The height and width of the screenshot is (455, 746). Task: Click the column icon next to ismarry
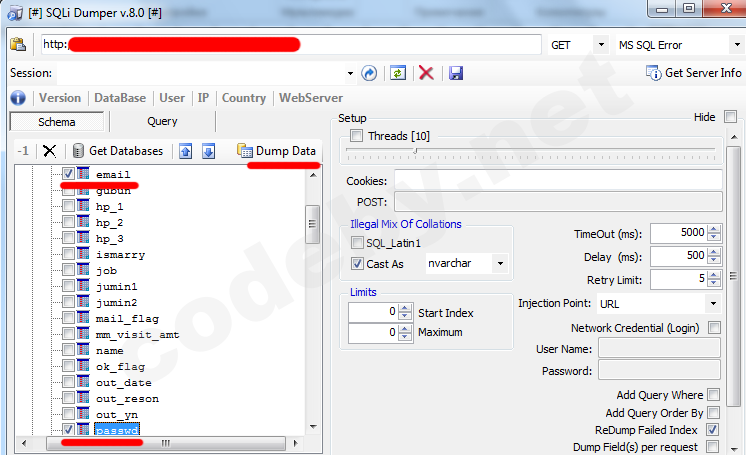coord(83,254)
